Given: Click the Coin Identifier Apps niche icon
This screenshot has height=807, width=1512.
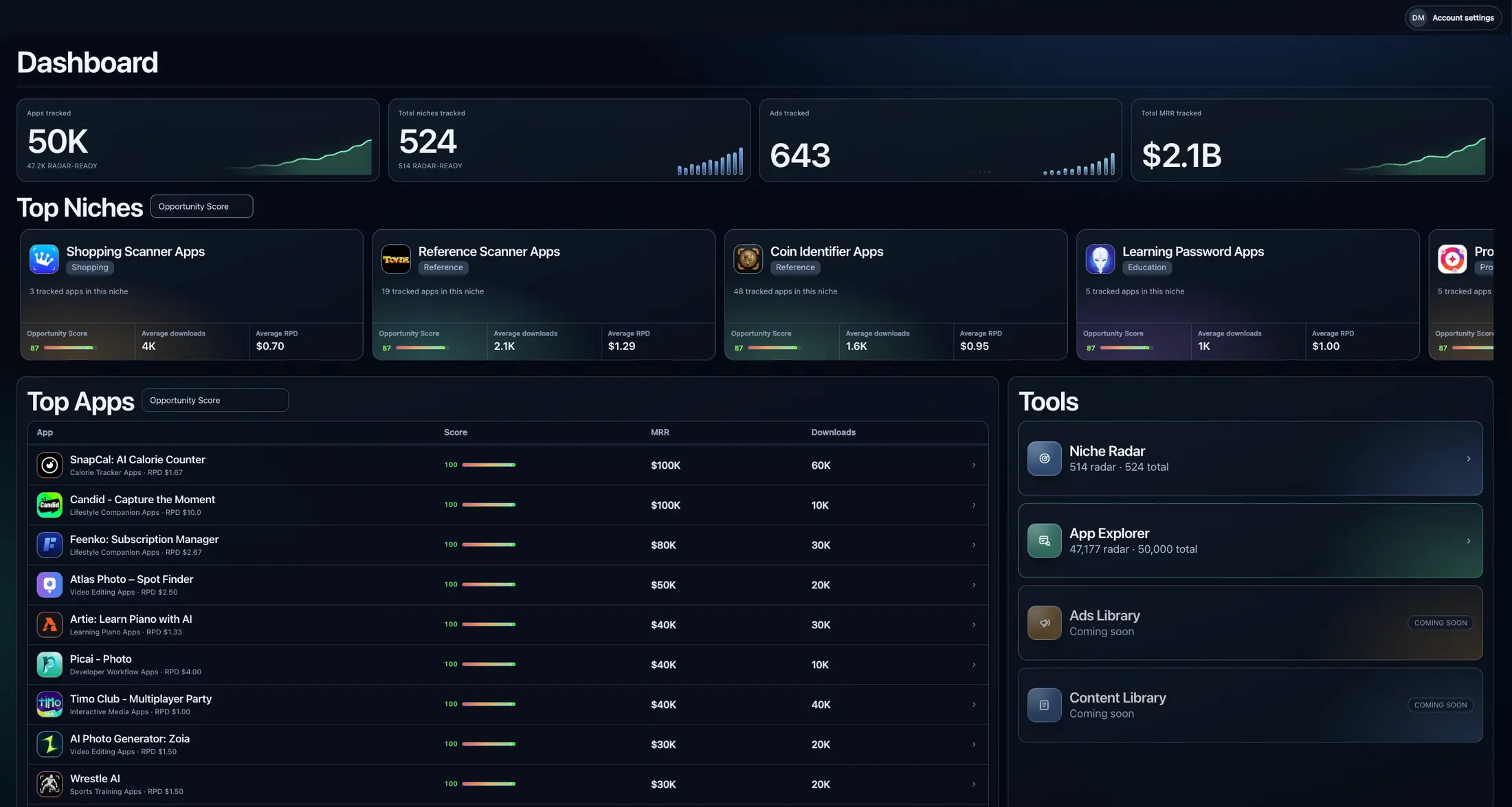Looking at the screenshot, I should click(x=748, y=258).
